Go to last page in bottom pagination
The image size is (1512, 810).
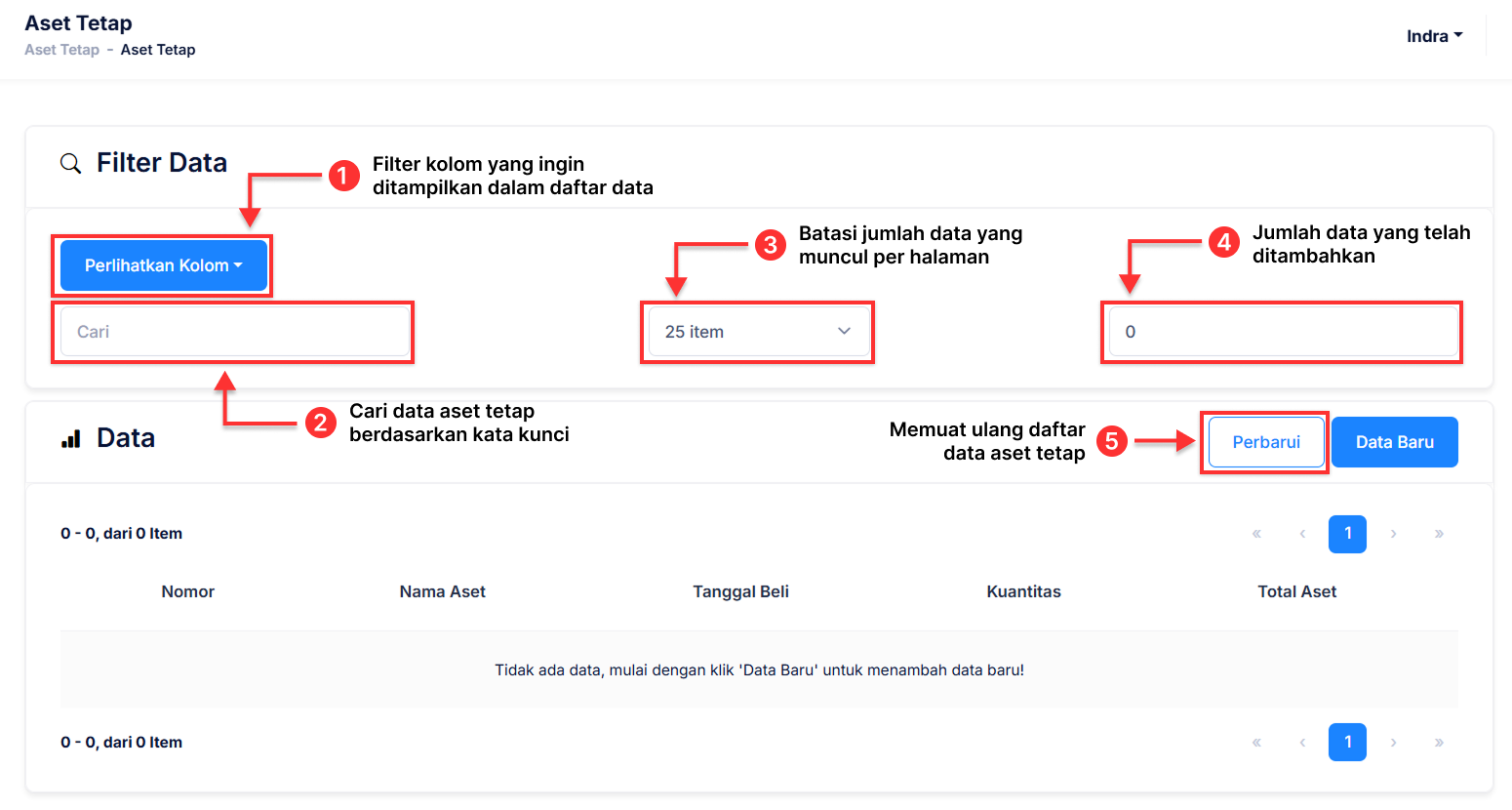(1439, 743)
